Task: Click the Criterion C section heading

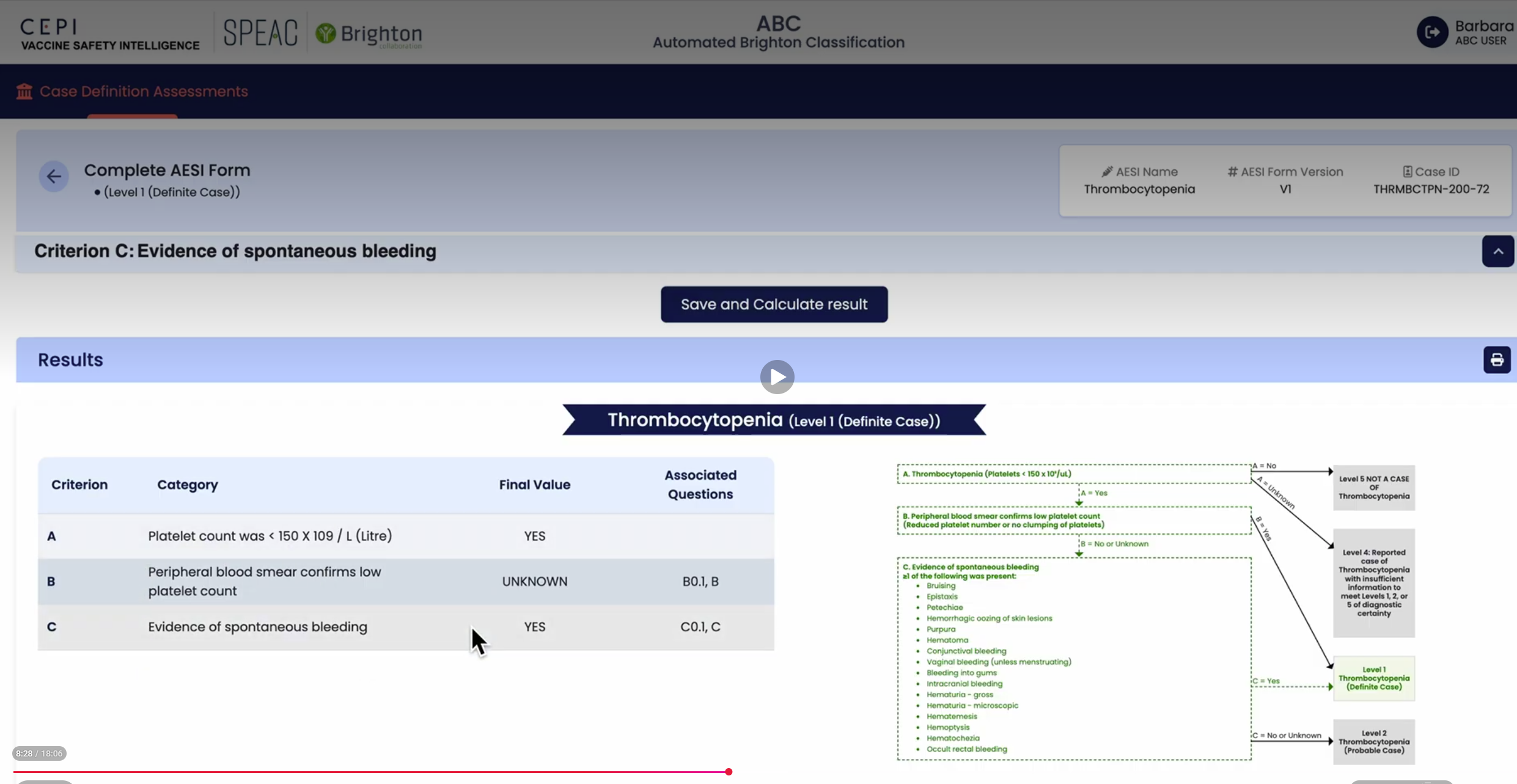Action: coord(235,251)
